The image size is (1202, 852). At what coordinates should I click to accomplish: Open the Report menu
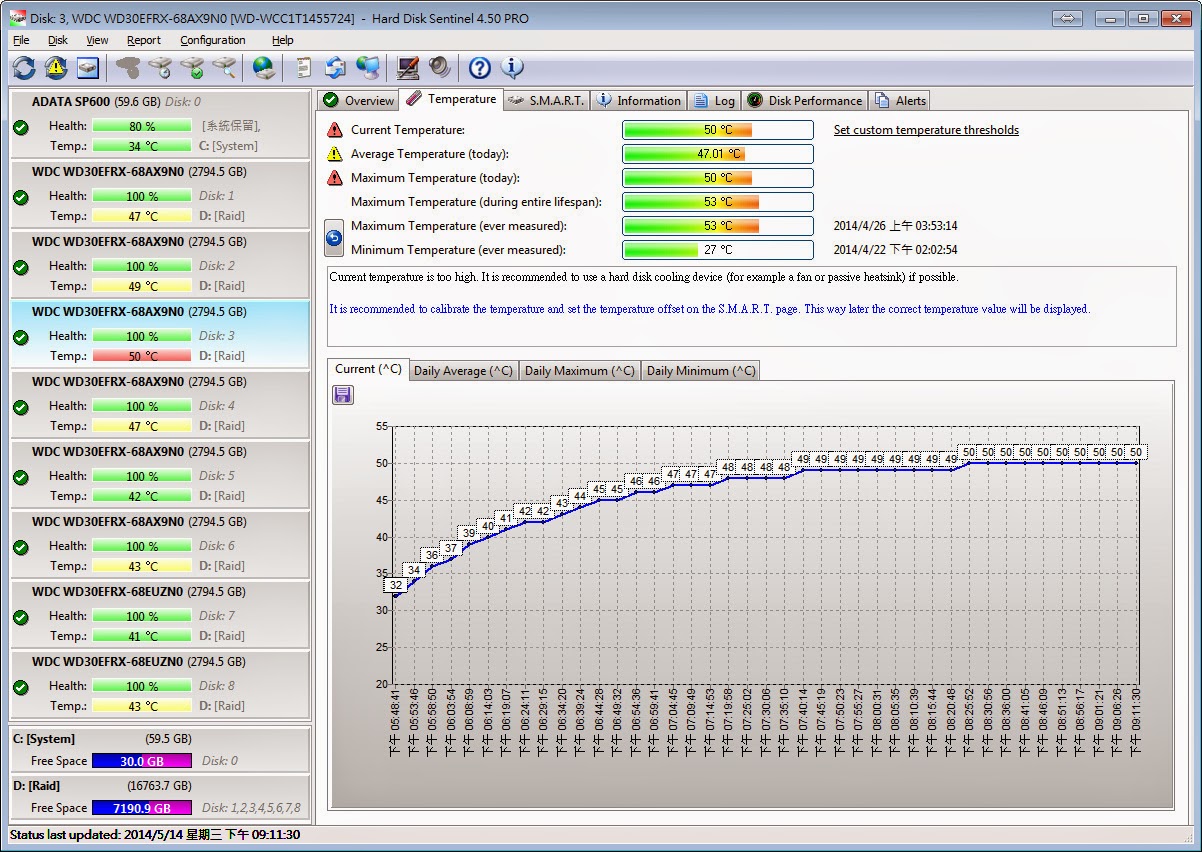144,40
